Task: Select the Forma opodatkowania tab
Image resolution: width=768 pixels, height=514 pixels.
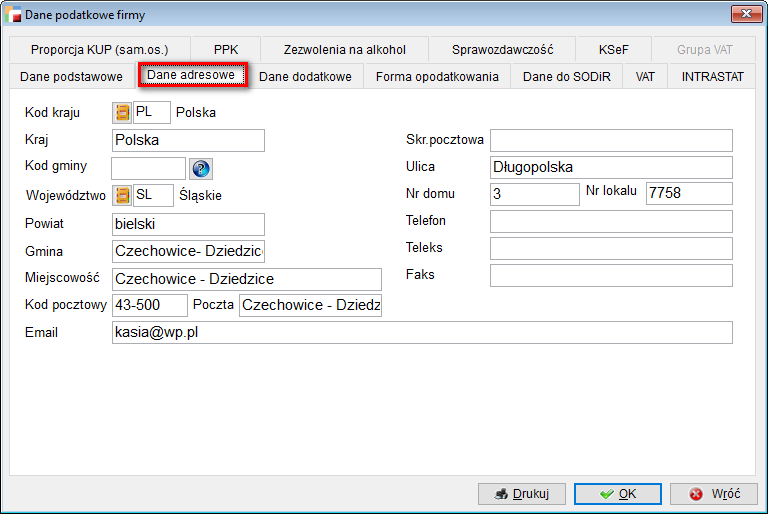Action: click(437, 77)
